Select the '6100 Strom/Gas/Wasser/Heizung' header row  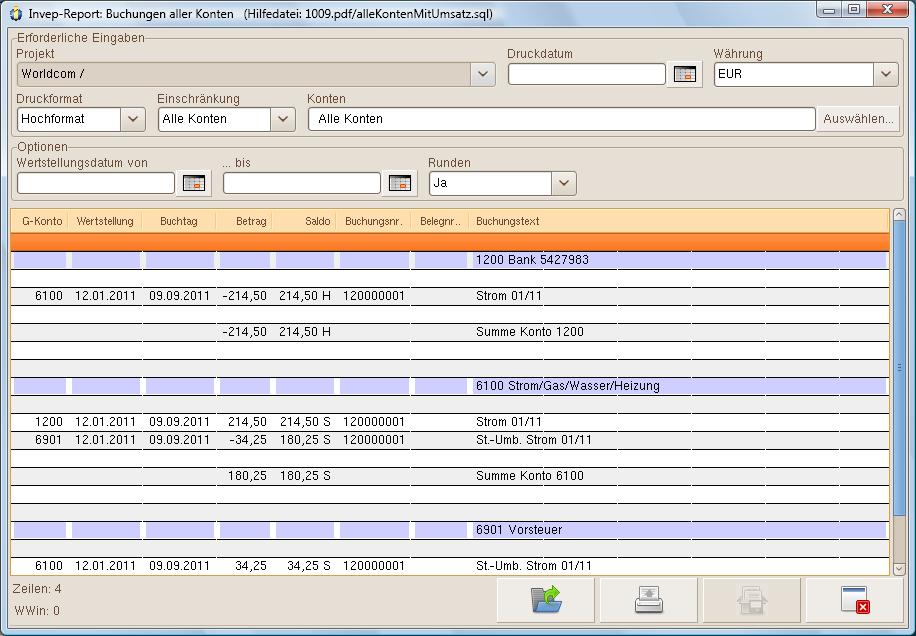(450, 386)
